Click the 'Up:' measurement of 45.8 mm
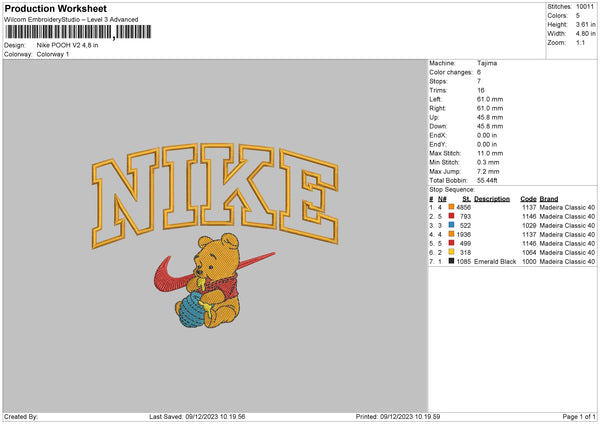Image resolution: width=600 pixels, height=424 pixels. point(490,117)
